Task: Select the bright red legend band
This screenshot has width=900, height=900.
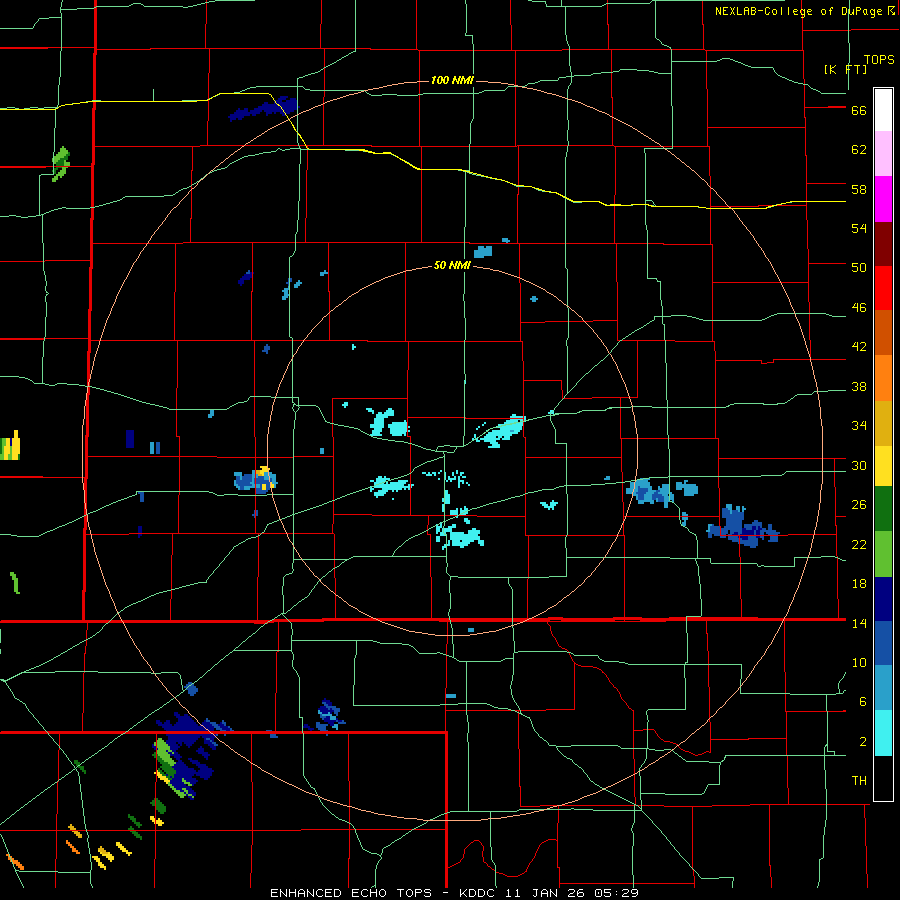Action: pos(883,288)
